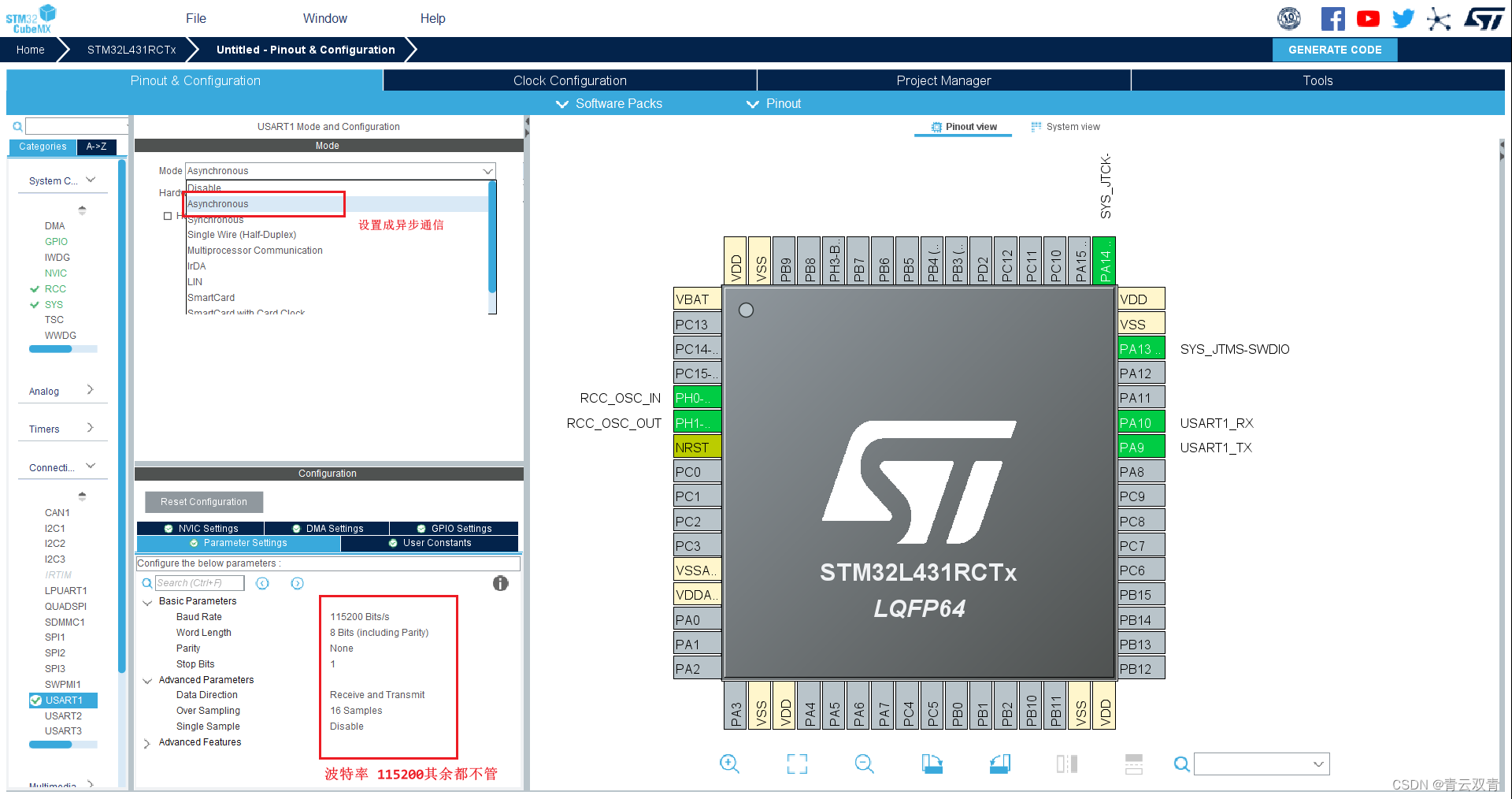Click the PA9 USART1_TX pin
Viewport: 1512px width, 799px height.
point(1141,447)
